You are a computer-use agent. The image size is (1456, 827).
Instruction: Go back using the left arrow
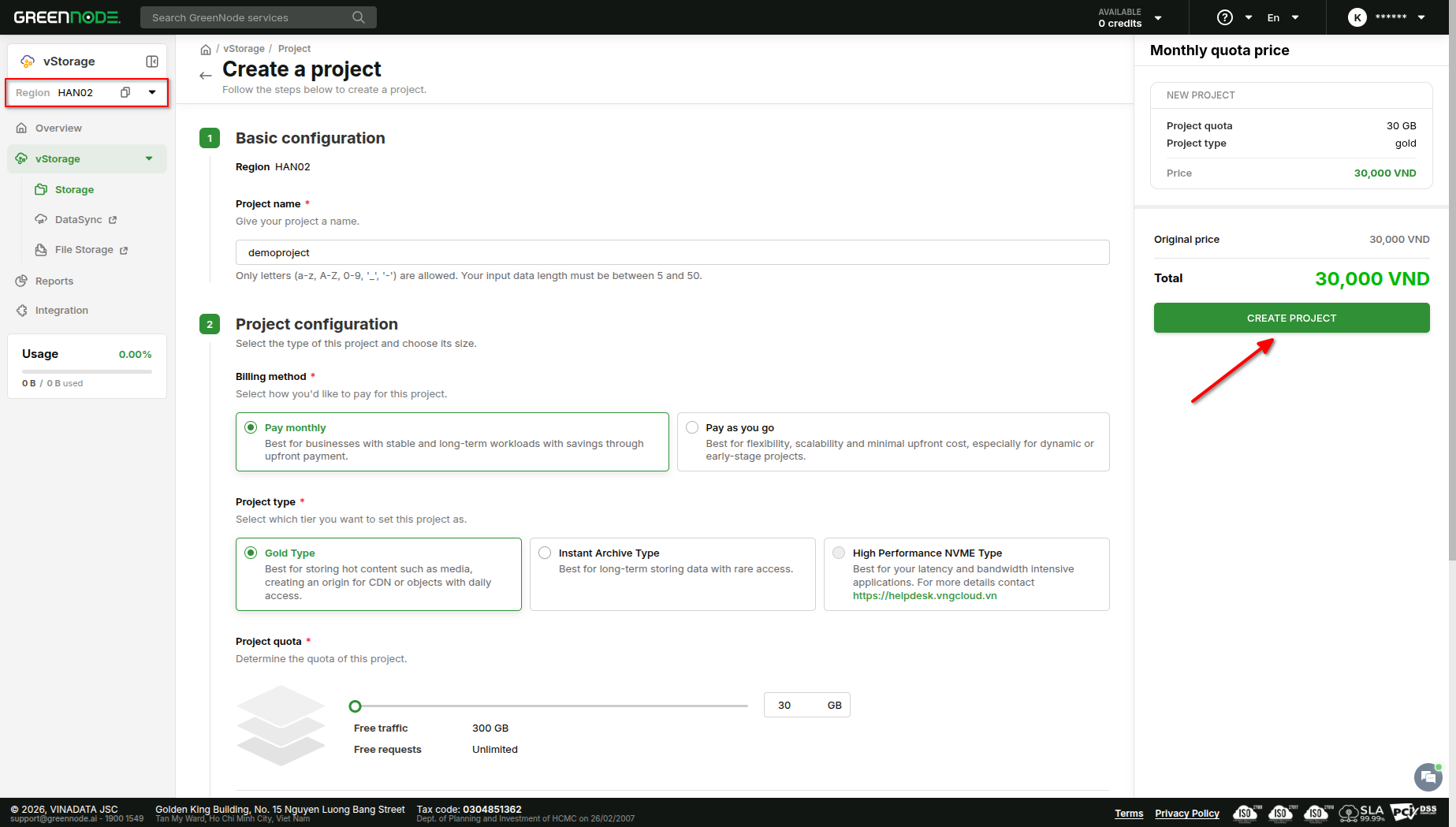coord(206,76)
